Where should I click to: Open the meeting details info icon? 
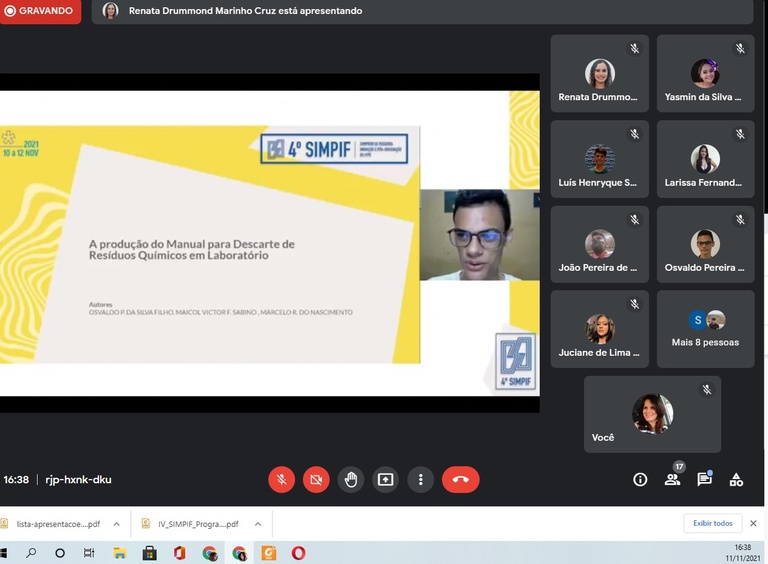[x=640, y=480]
